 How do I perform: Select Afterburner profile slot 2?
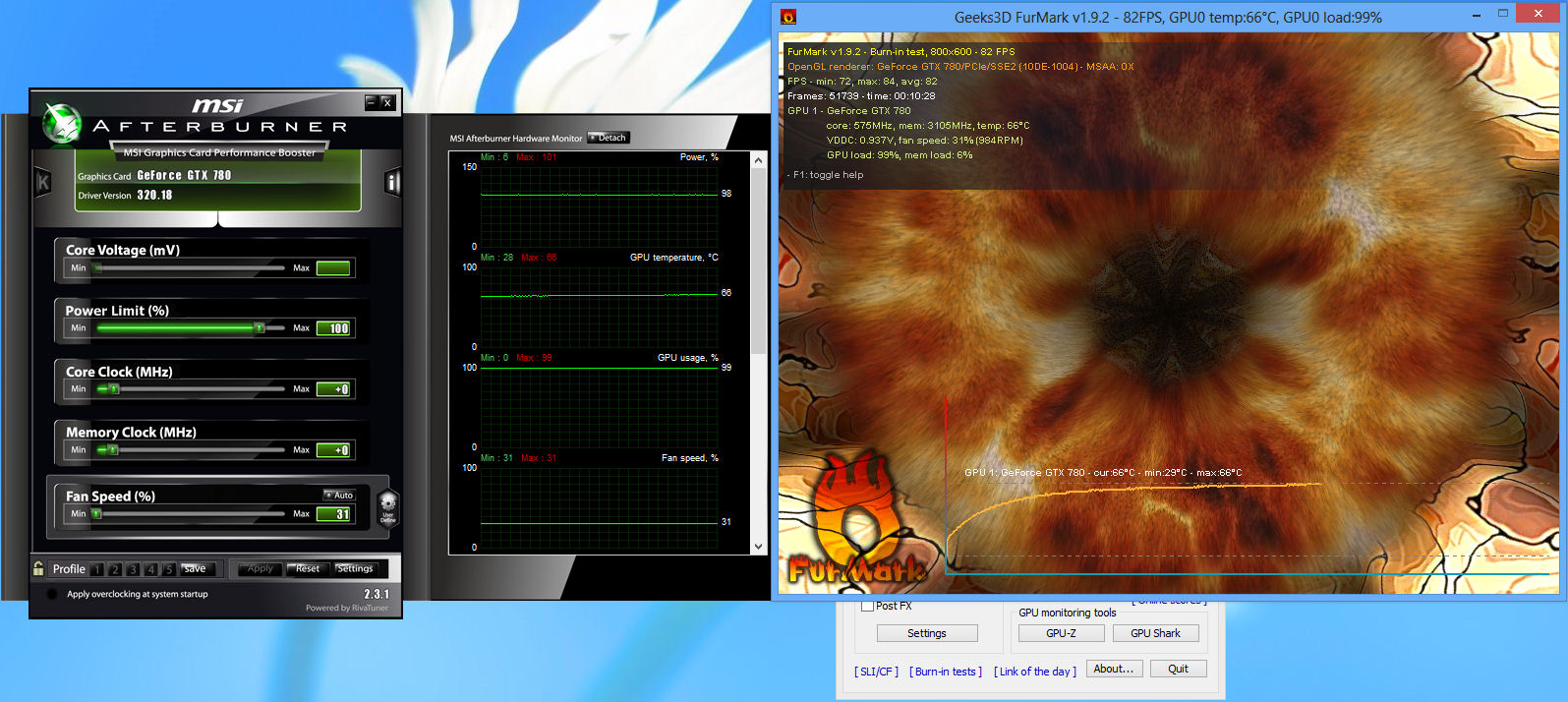[115, 569]
